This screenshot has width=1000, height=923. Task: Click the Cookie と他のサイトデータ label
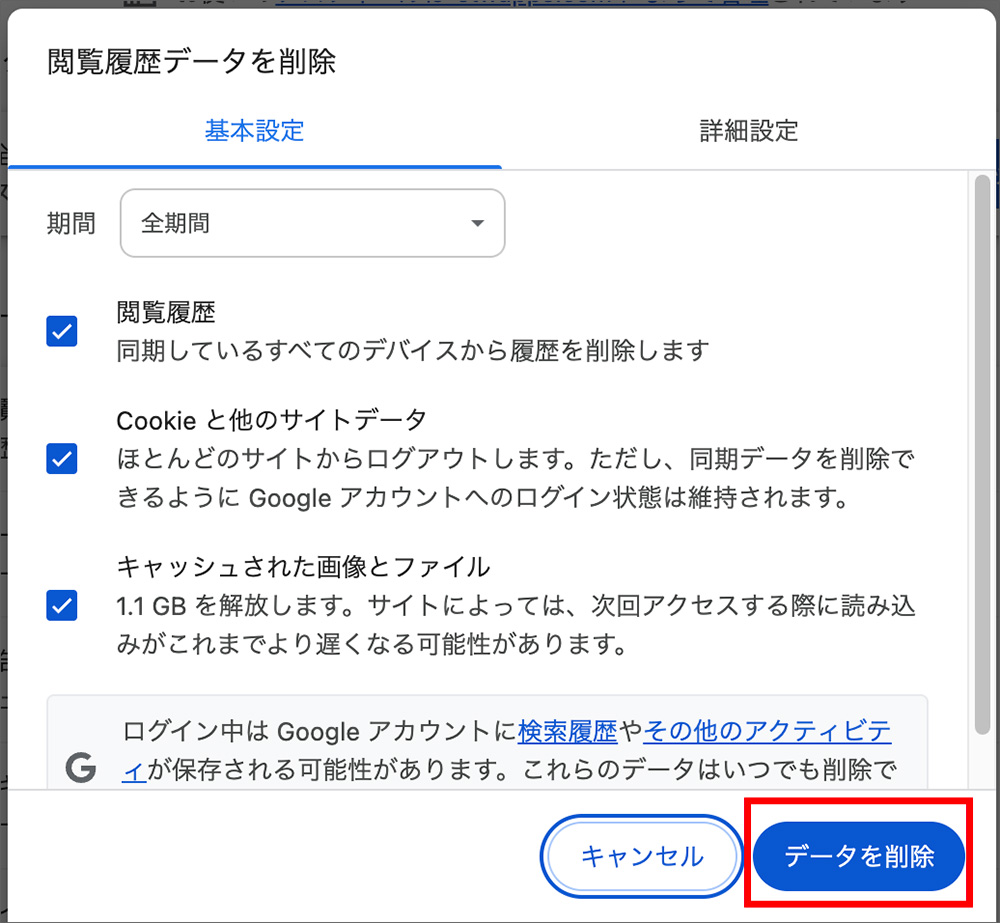click(x=271, y=419)
